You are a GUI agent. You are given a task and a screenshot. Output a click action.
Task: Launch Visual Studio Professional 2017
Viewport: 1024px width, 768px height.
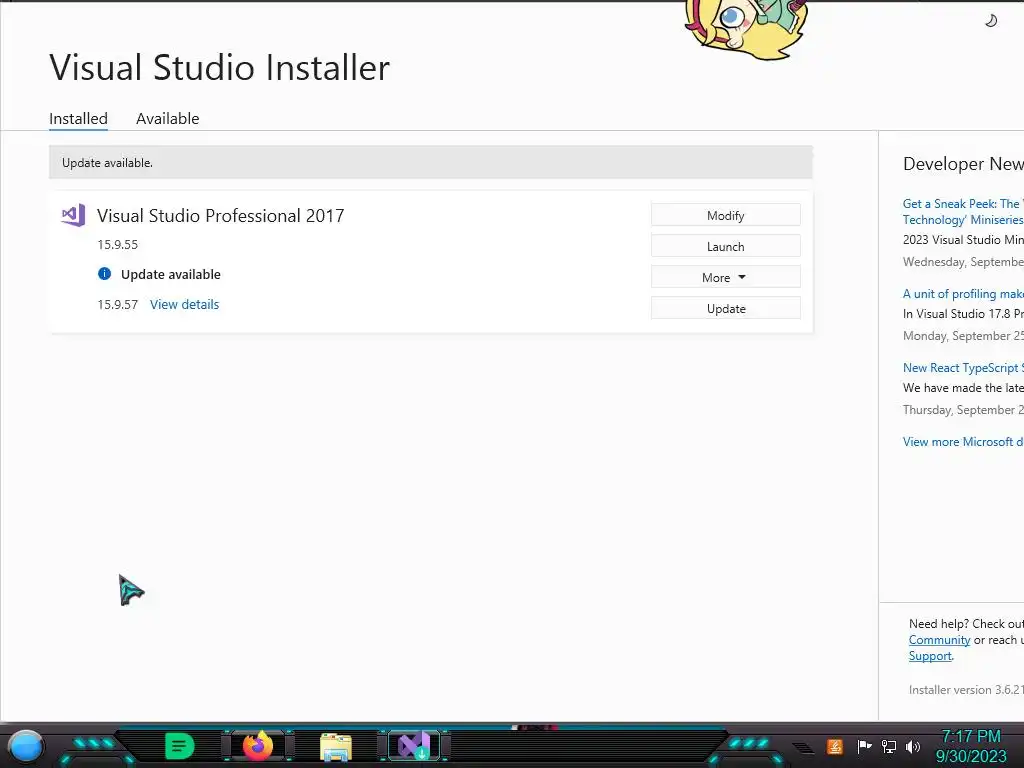tap(726, 247)
